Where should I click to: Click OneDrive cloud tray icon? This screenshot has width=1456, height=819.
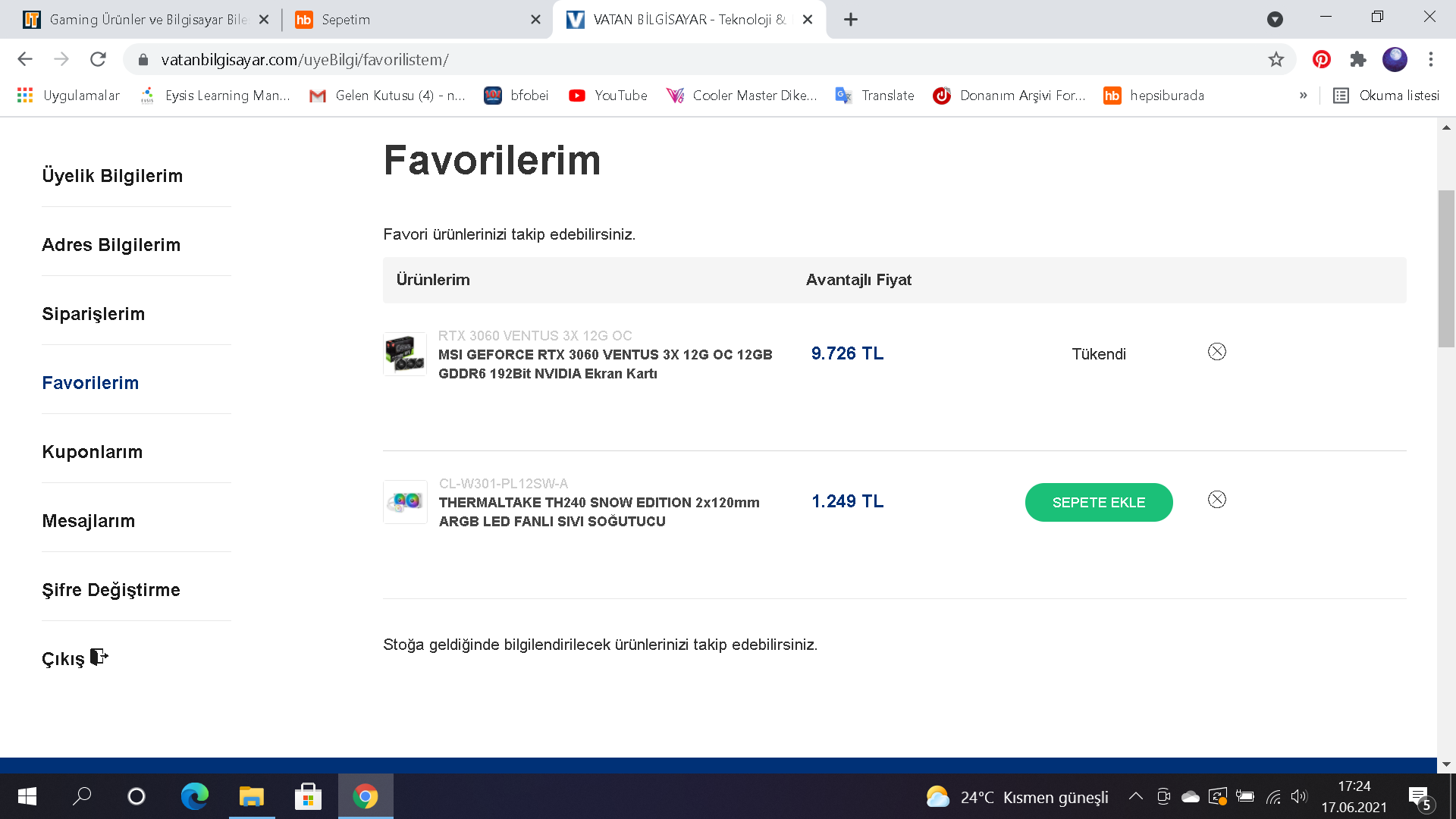[x=1191, y=796]
